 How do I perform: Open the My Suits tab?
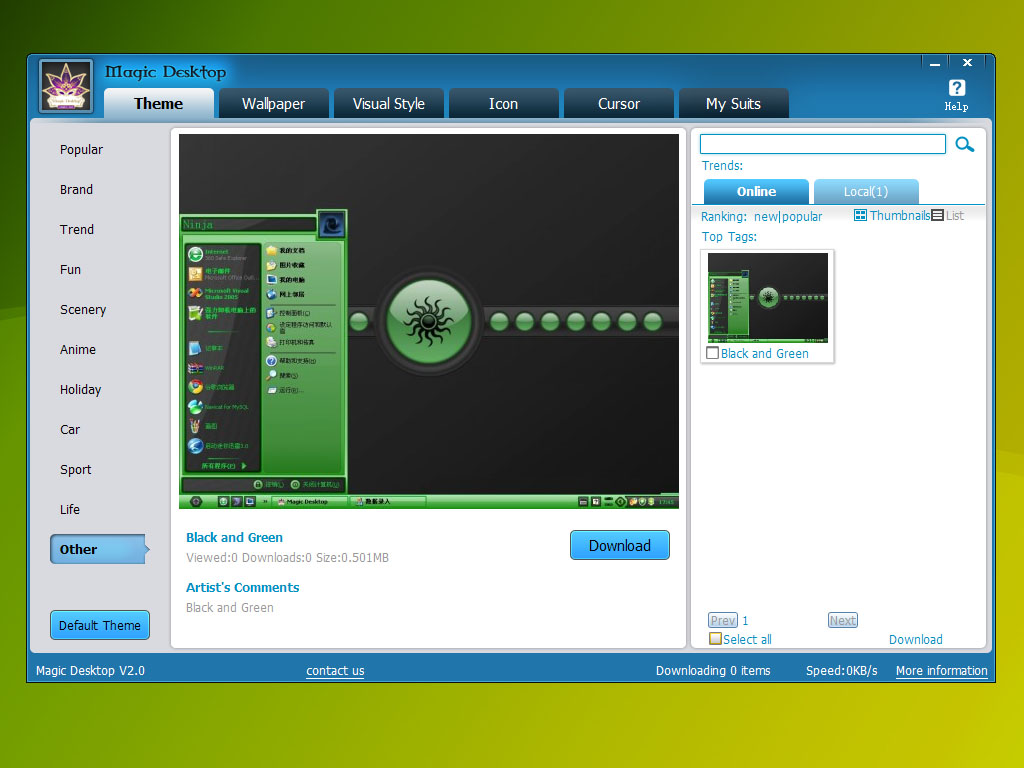(x=733, y=103)
